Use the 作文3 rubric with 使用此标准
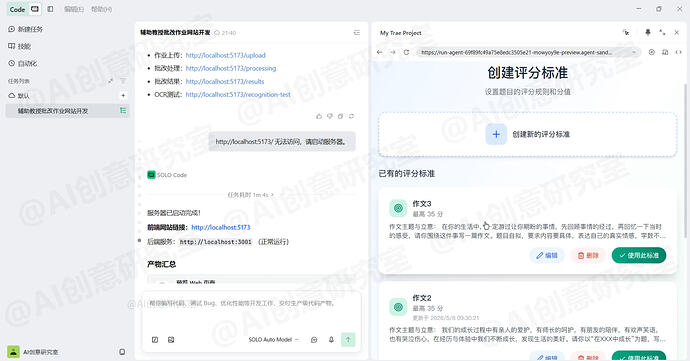Viewport: 690px width, 361px height. click(639, 255)
